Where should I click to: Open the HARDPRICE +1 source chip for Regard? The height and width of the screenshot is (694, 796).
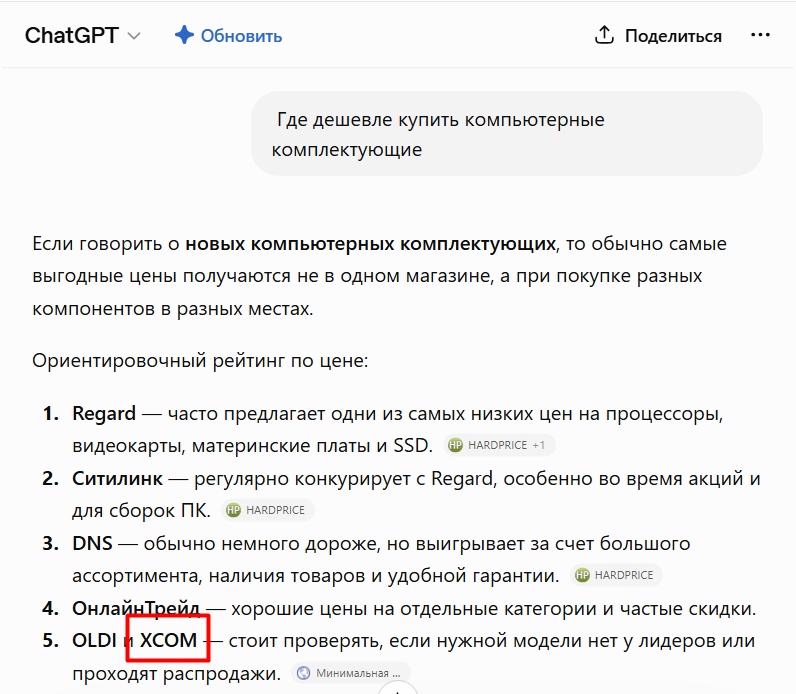[x=499, y=445]
